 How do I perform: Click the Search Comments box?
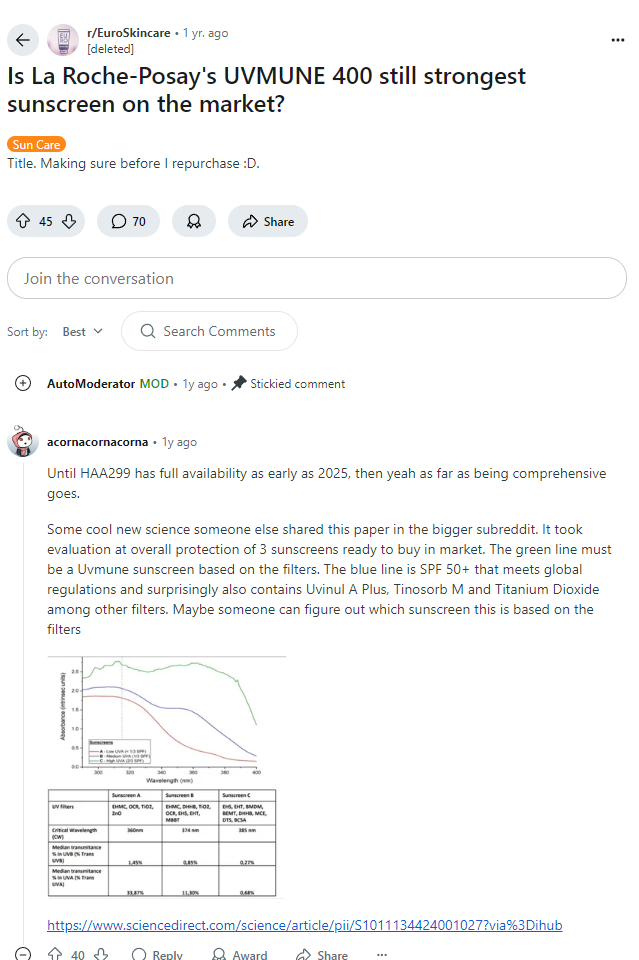click(209, 331)
